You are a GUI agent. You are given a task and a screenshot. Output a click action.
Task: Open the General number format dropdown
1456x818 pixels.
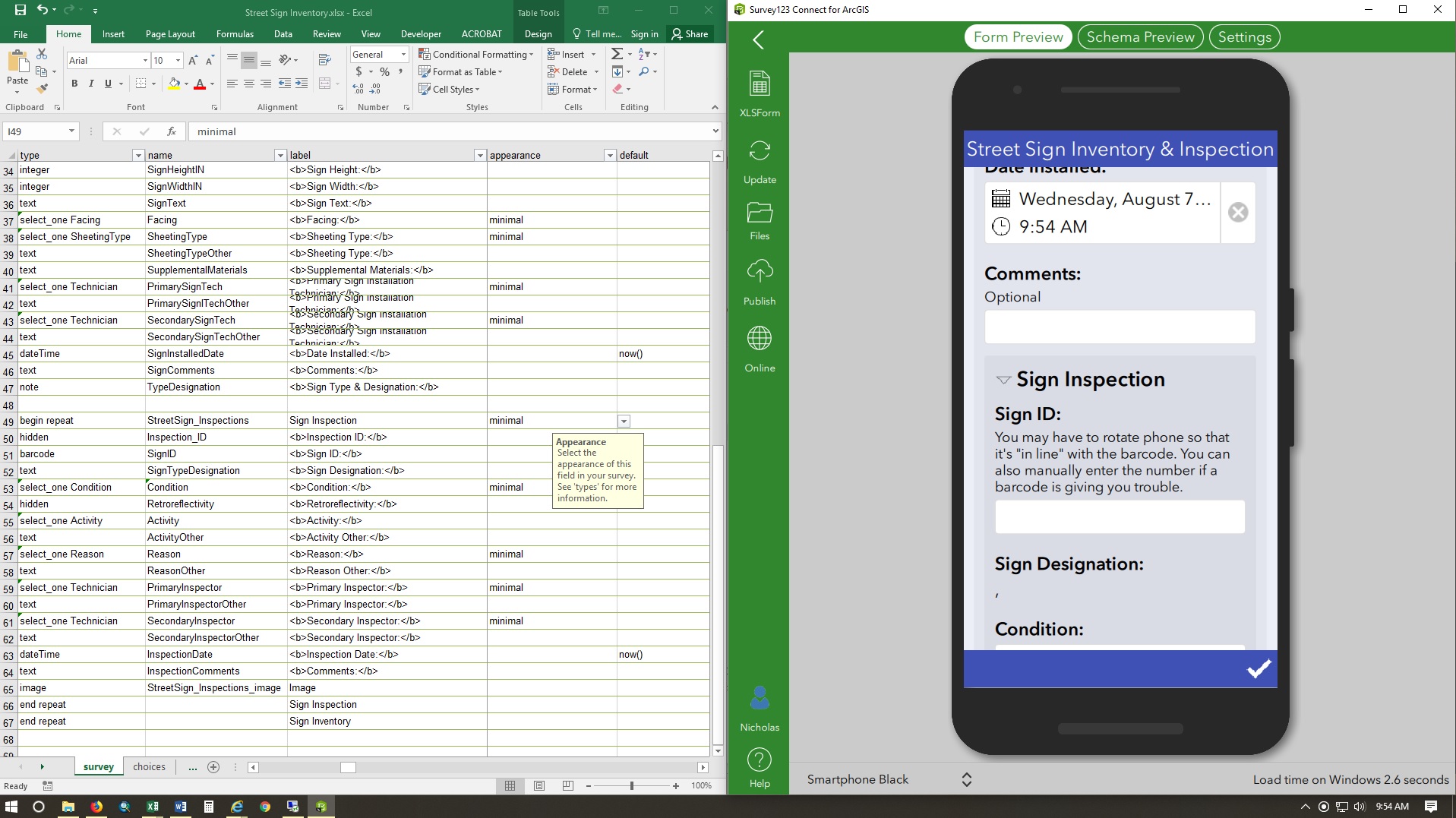[x=403, y=55]
